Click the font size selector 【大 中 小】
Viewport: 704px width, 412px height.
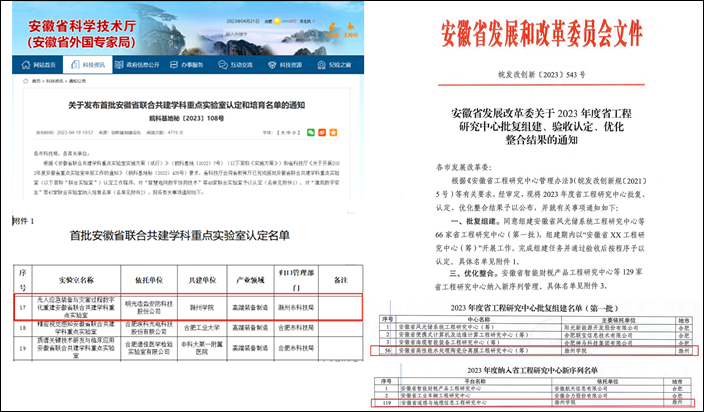click(x=288, y=133)
